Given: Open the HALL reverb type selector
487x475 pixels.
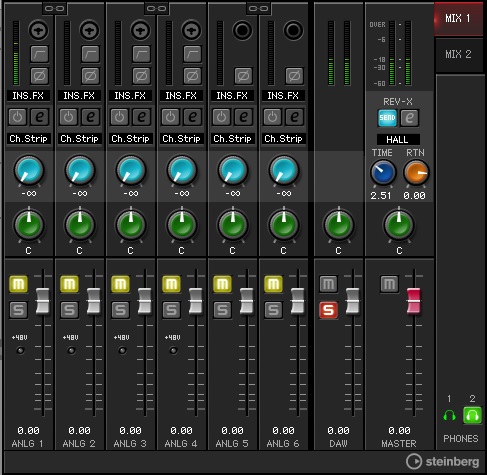Looking at the screenshot, I should 398,139.
